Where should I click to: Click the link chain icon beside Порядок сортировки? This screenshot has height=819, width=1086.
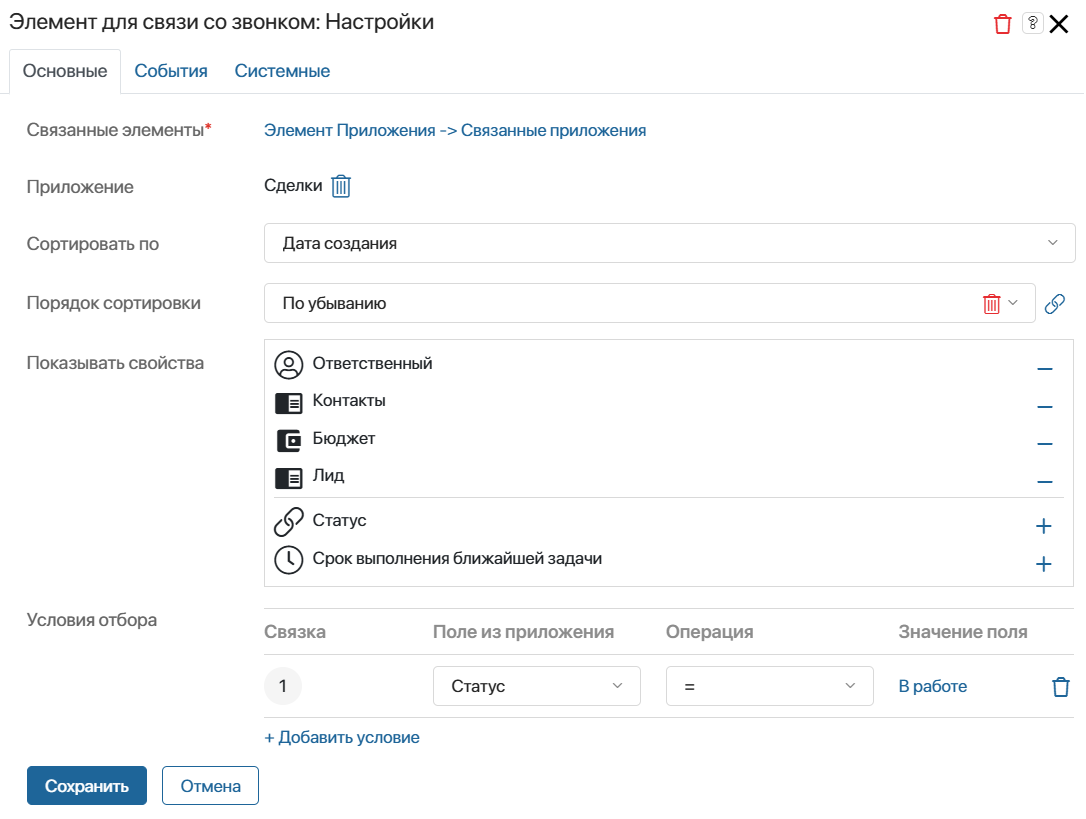[1054, 303]
